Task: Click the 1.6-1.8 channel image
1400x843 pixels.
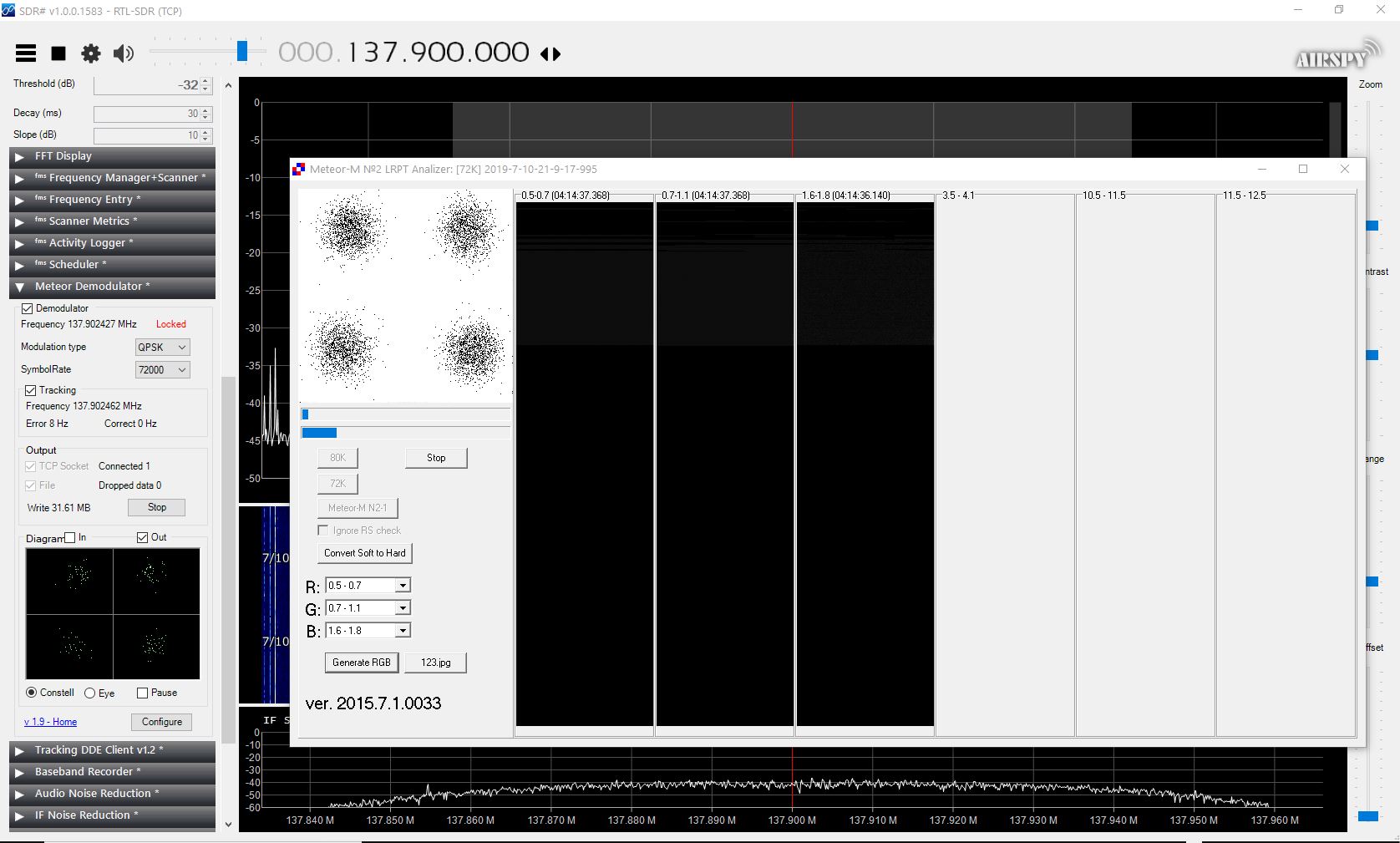Action: coord(865,465)
